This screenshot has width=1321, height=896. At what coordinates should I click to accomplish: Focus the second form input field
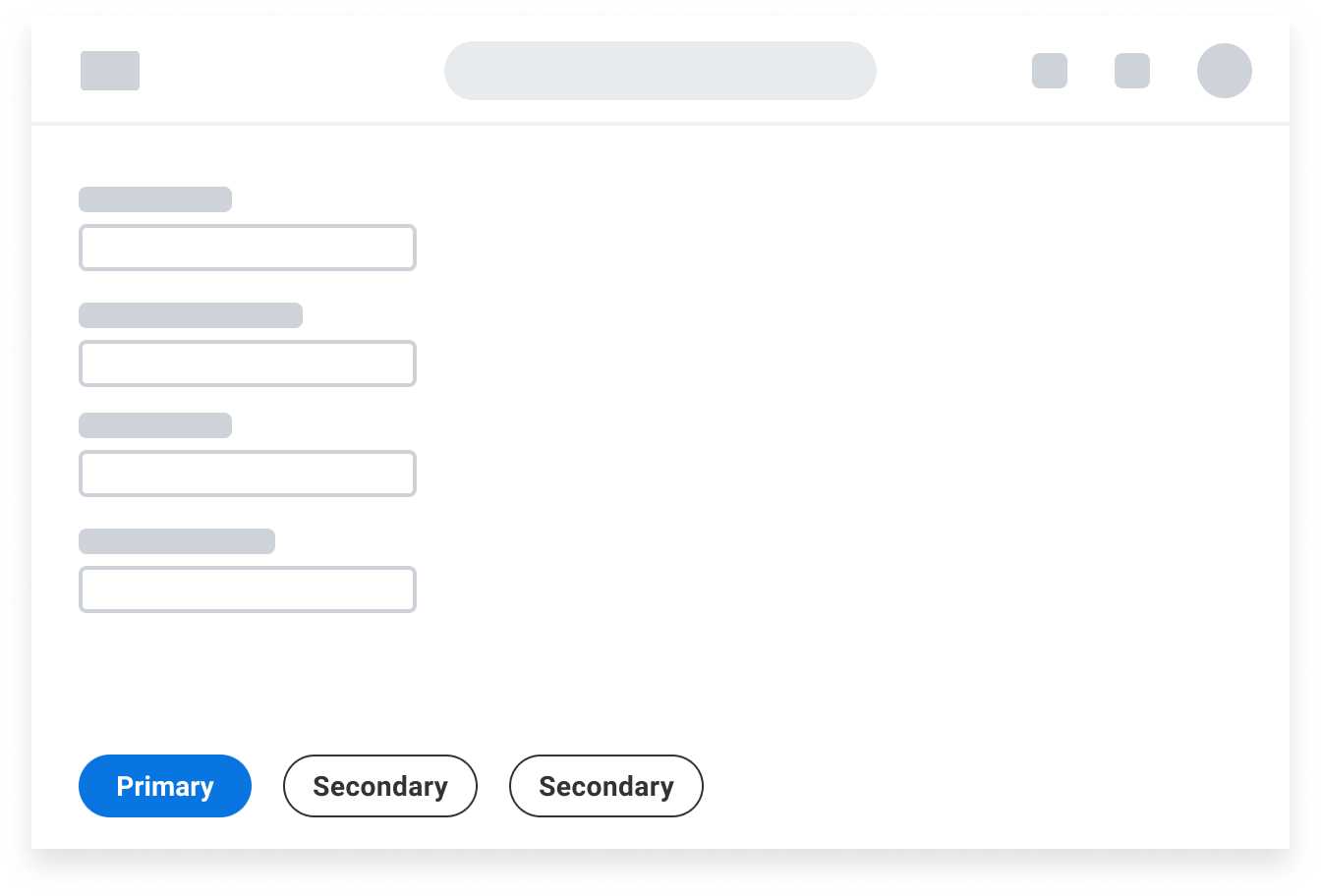point(248,364)
